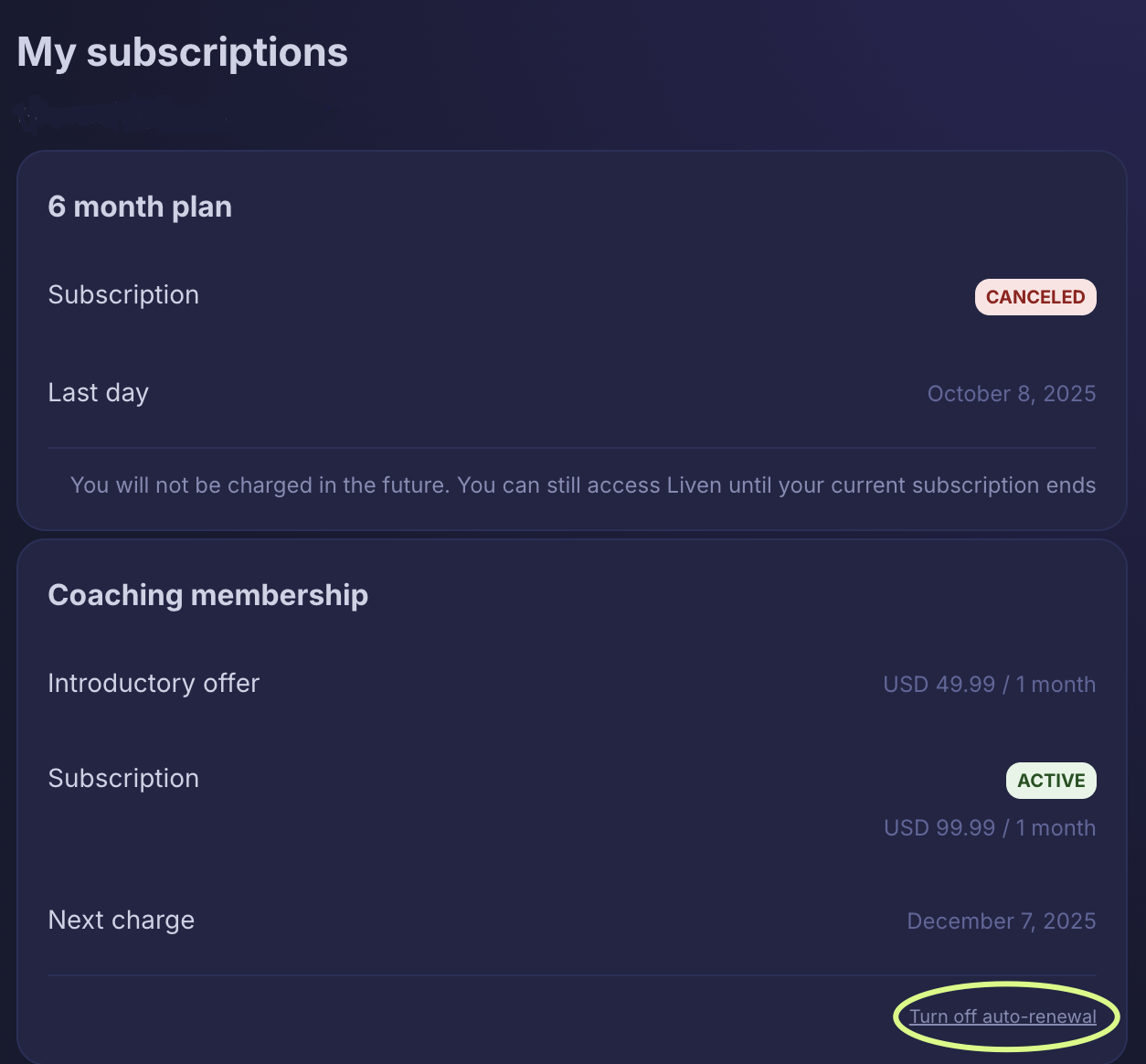Click the Introductory offer label
Image resolution: width=1146 pixels, height=1064 pixels.
[x=154, y=684]
